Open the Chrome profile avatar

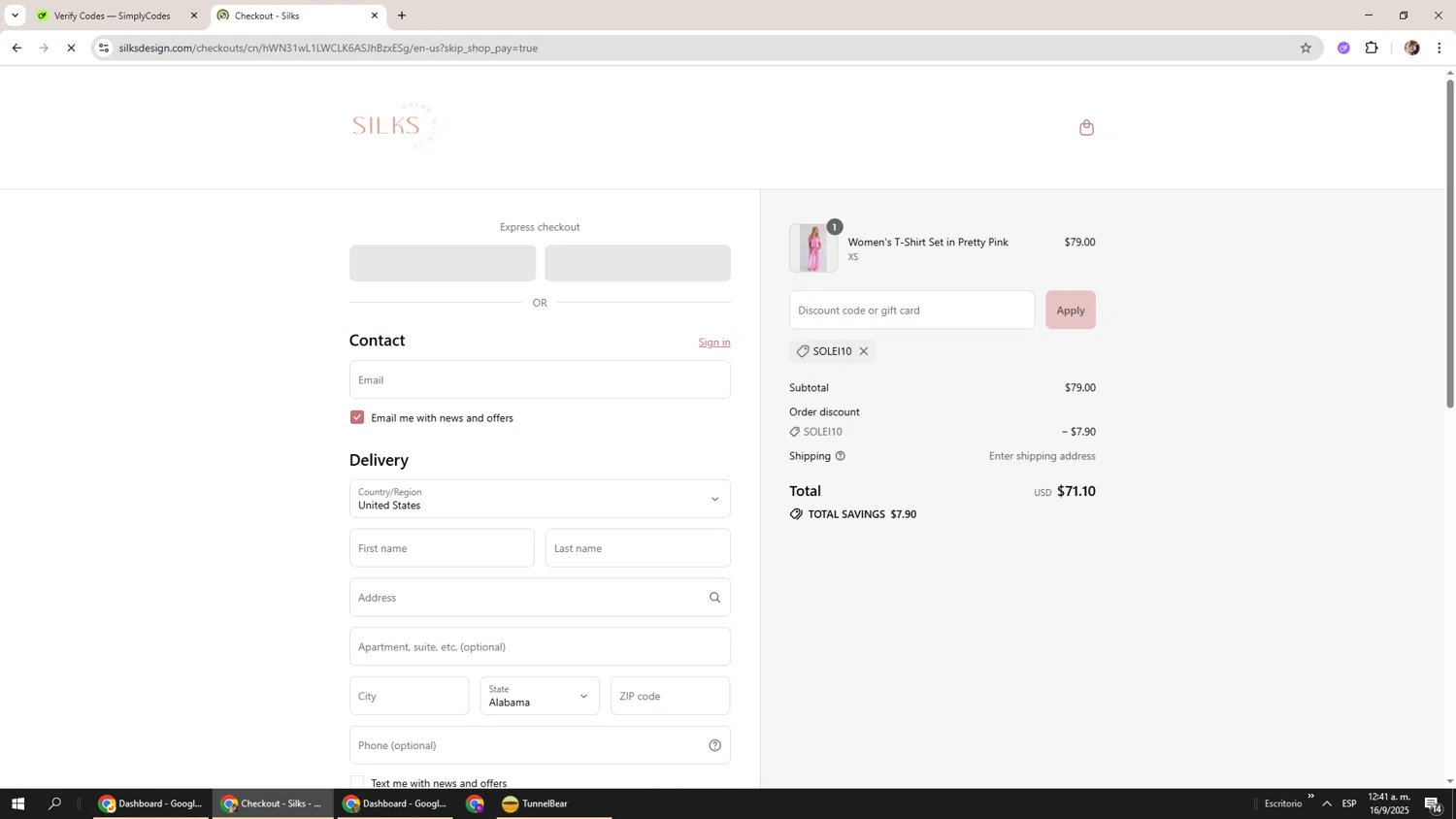pyautogui.click(x=1412, y=48)
